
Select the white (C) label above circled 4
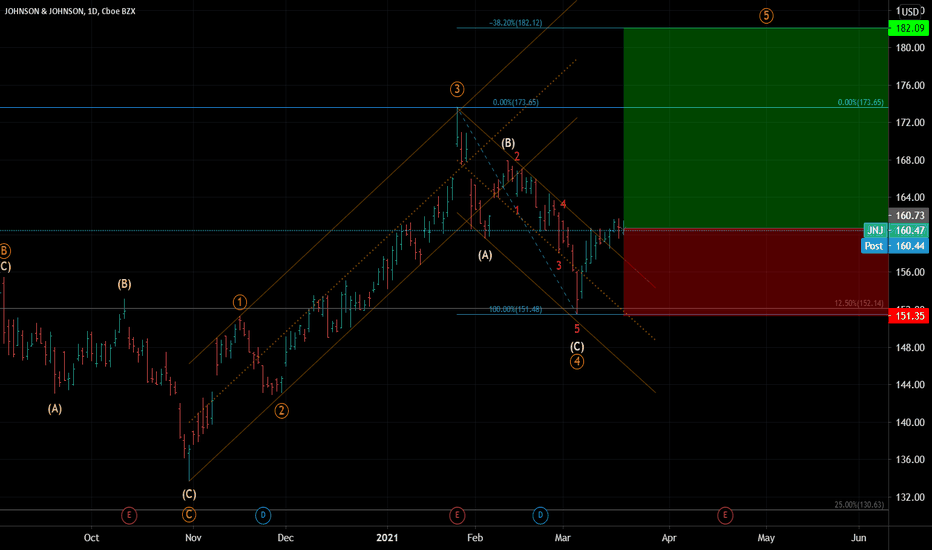pos(577,347)
